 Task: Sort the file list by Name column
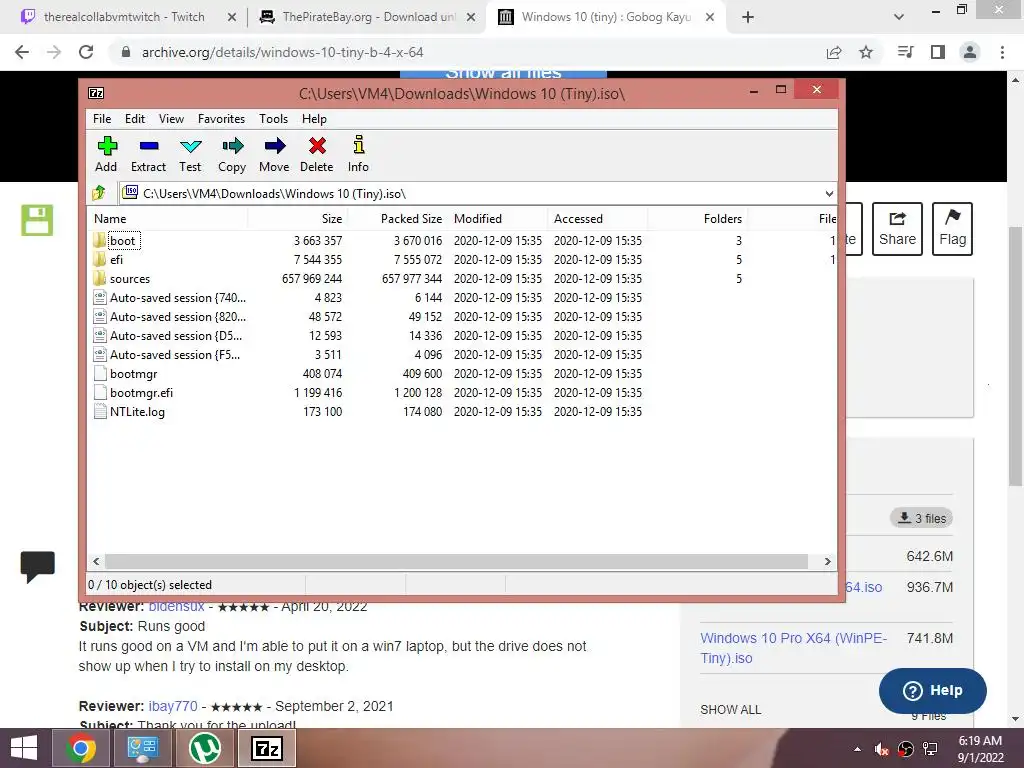point(167,219)
